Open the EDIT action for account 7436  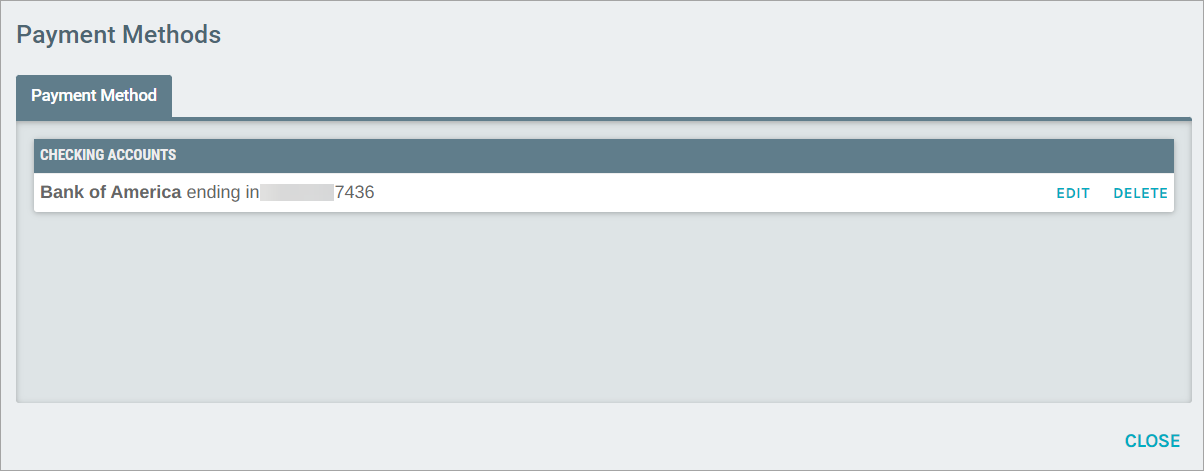[x=1073, y=193]
